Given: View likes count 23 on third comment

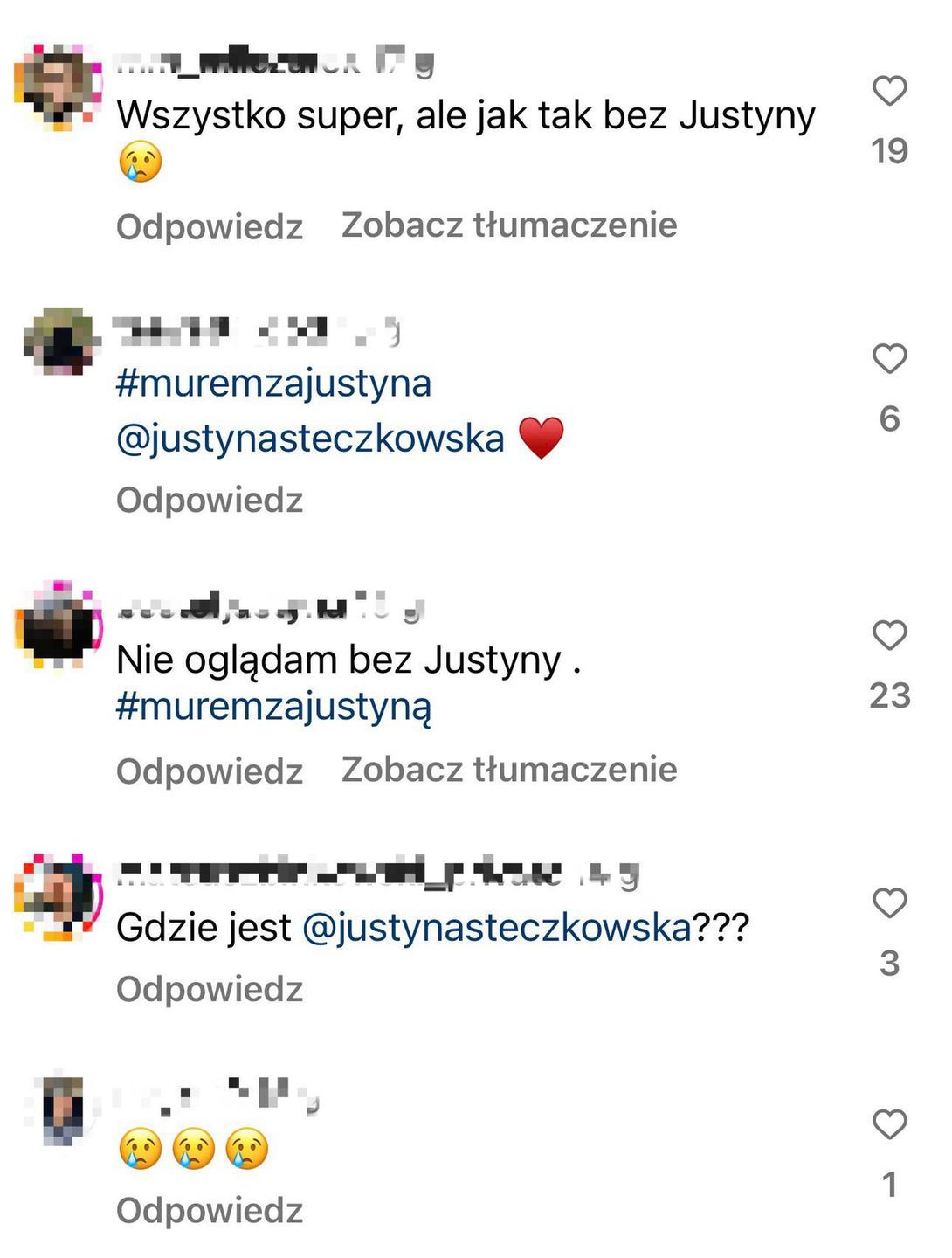Looking at the screenshot, I should point(890,695).
